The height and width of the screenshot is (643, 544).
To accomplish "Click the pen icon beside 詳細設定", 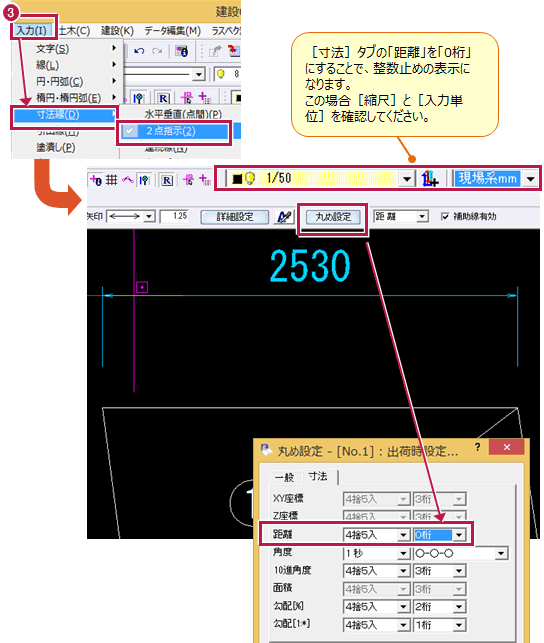I will point(284,217).
